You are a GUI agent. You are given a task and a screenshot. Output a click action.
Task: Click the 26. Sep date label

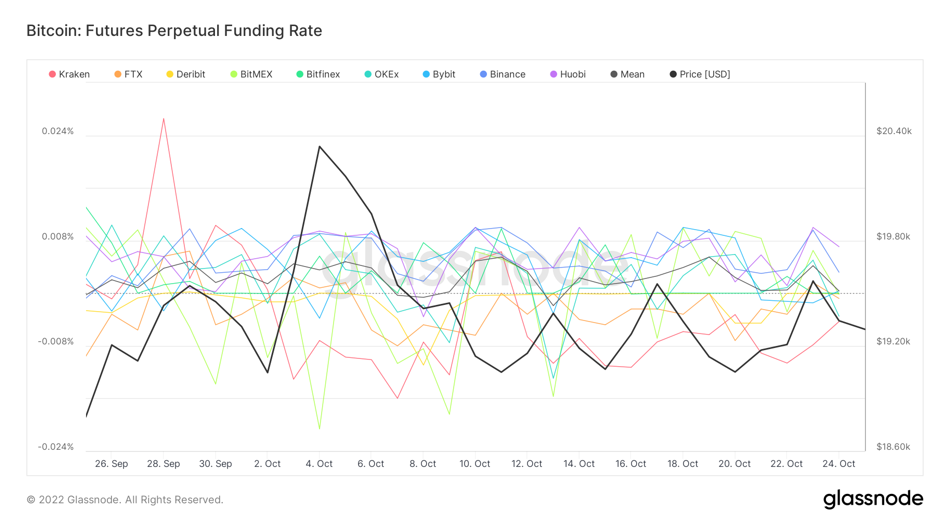coord(111,464)
